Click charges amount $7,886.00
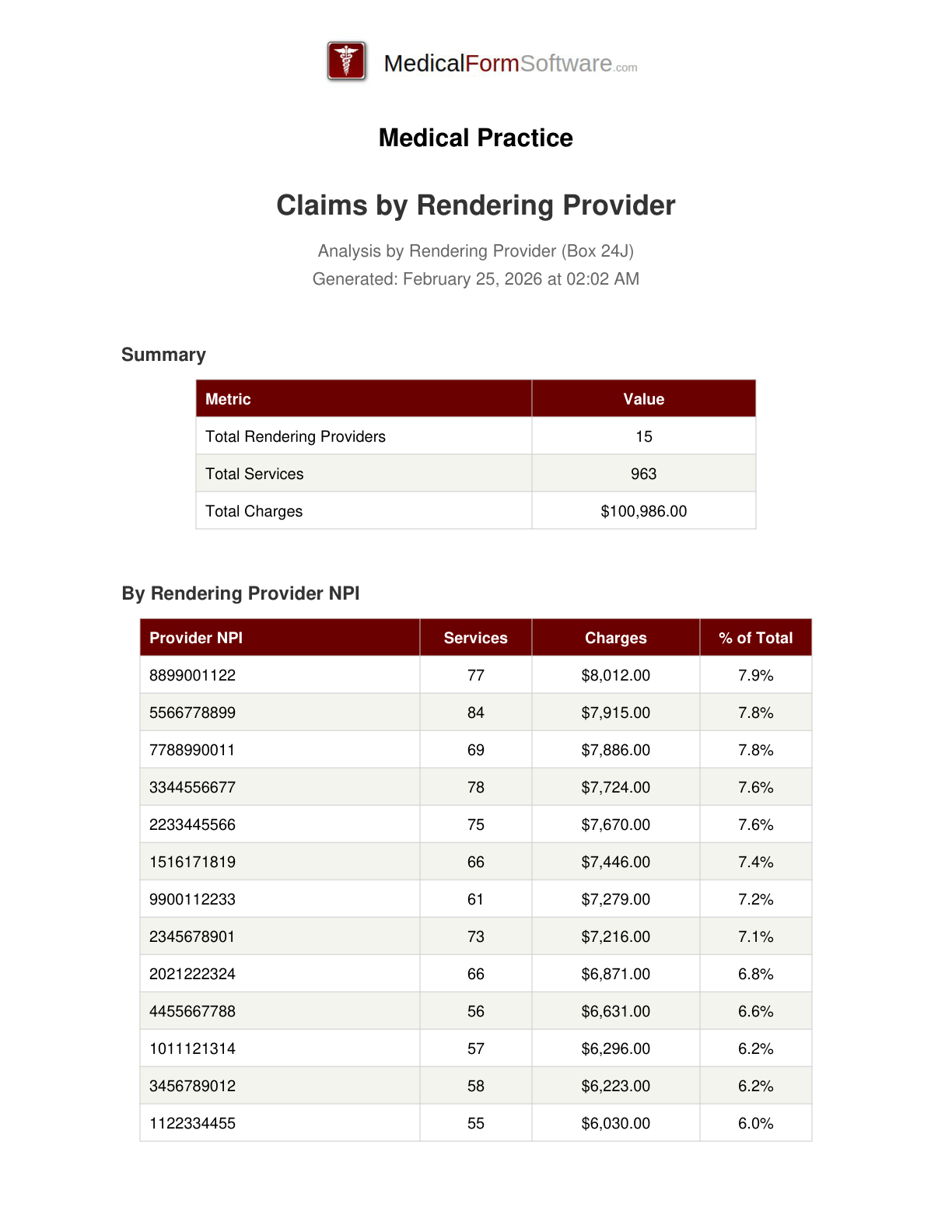This screenshot has width=952, height=1232. [615, 750]
